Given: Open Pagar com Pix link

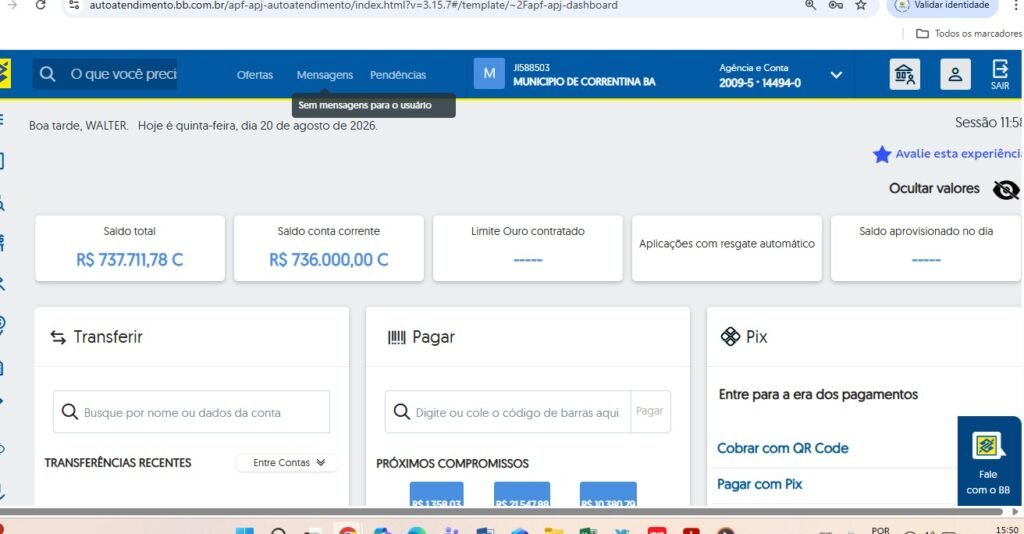Looking at the screenshot, I should coord(760,484).
